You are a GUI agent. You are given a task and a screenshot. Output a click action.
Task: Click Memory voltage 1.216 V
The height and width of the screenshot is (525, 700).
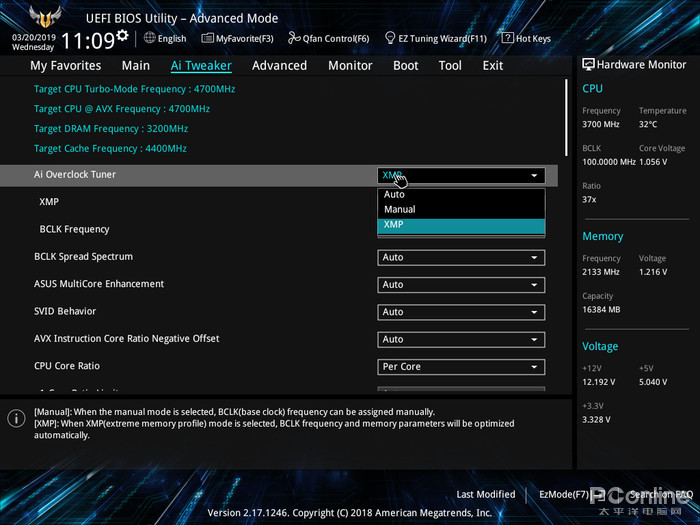tap(653, 272)
